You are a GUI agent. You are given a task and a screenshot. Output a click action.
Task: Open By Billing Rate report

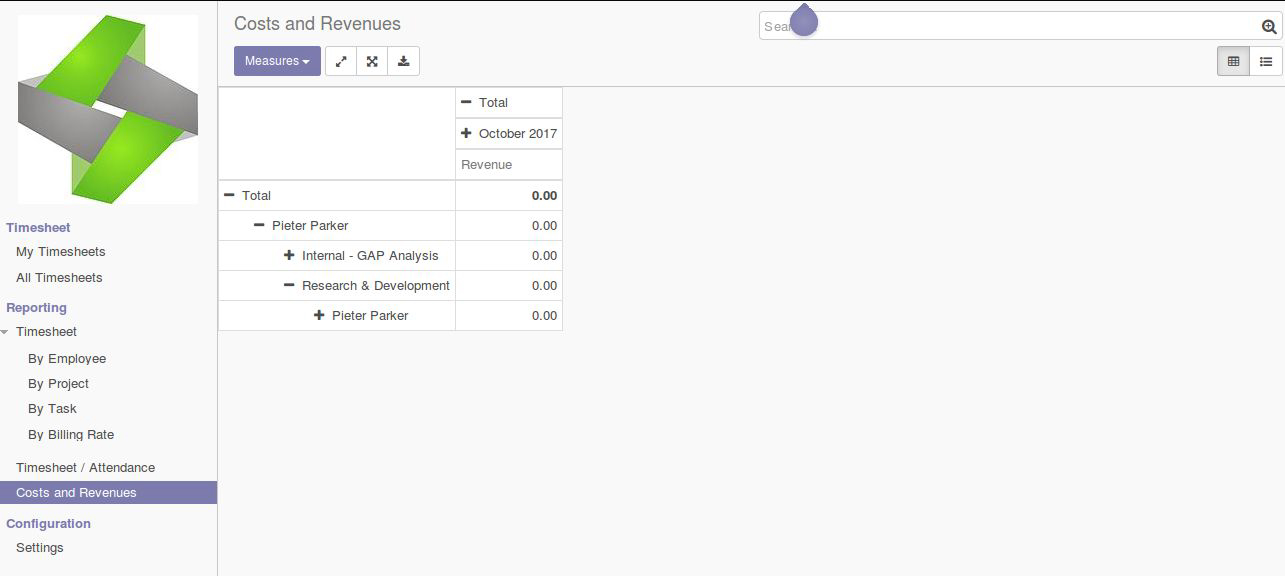(71, 435)
